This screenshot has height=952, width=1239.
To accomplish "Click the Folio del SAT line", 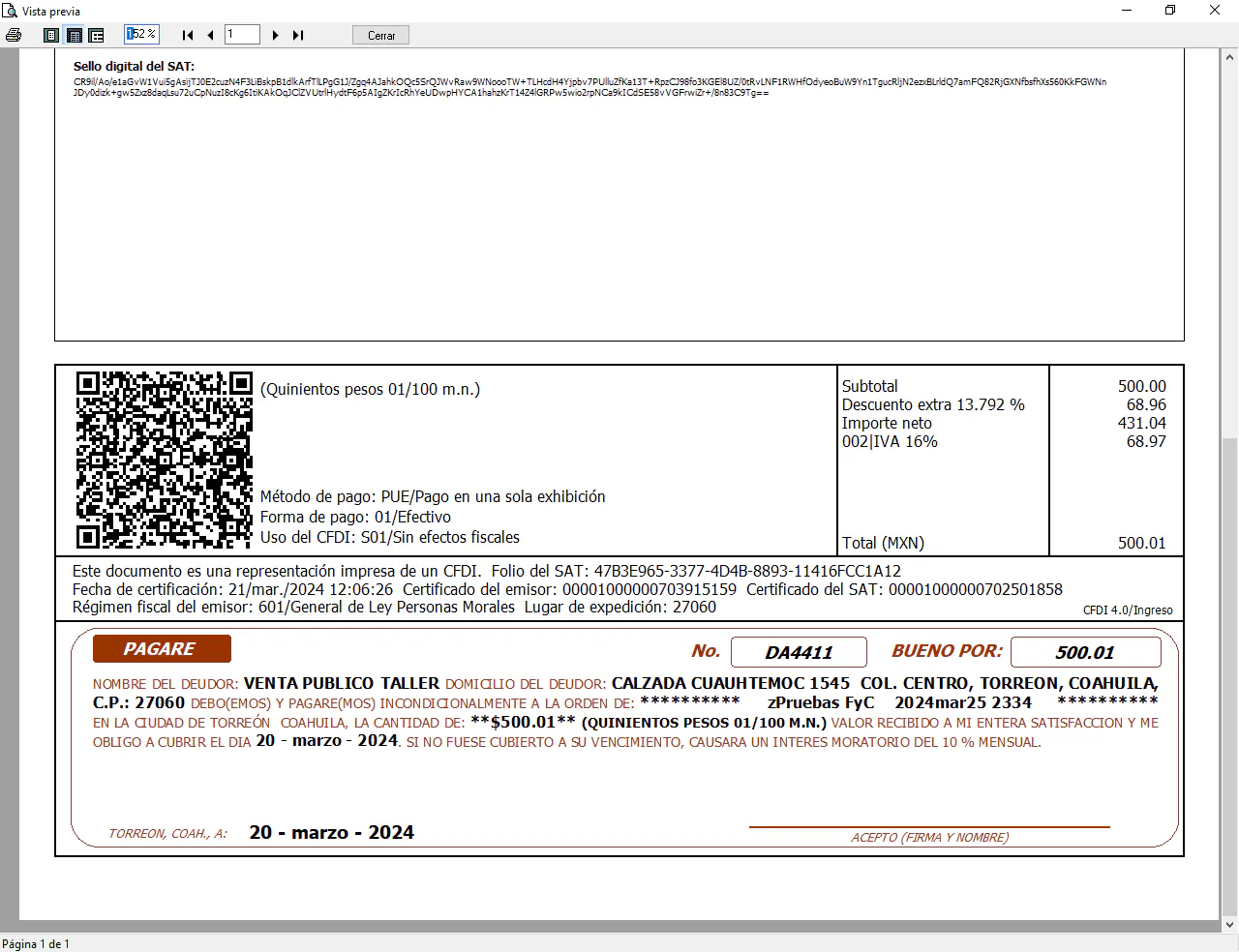I will 696,571.
